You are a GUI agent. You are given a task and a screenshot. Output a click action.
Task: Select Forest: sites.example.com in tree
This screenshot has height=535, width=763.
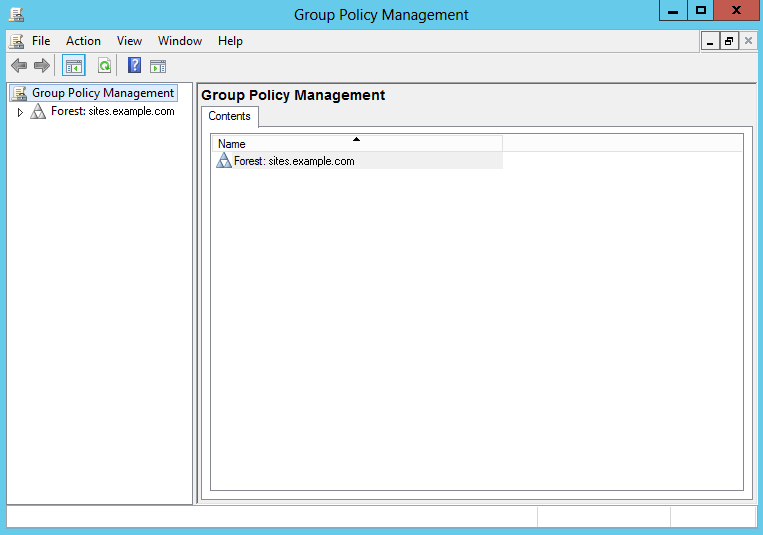(x=112, y=111)
